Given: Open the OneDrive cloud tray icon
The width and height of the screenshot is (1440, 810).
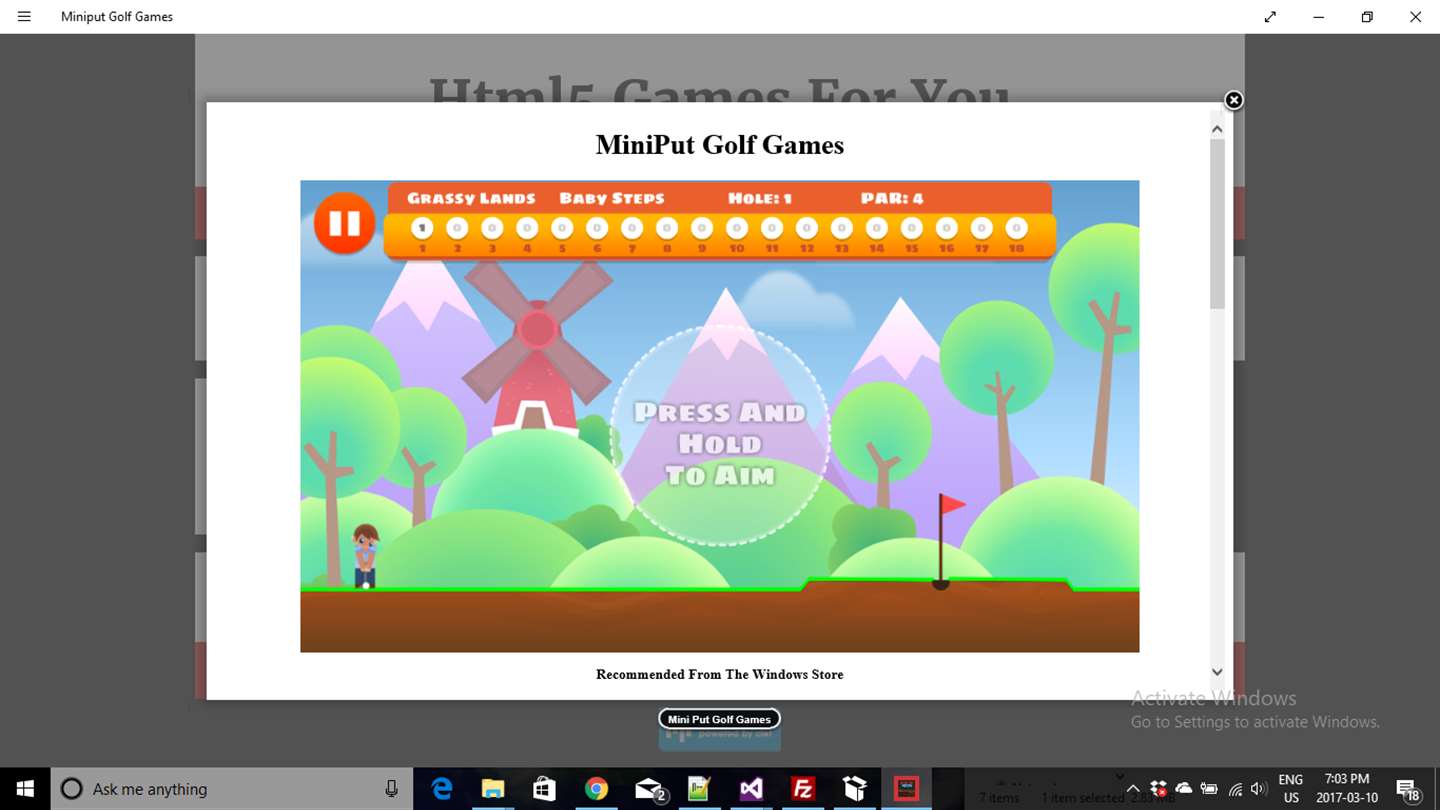Looking at the screenshot, I should coord(1184,789).
